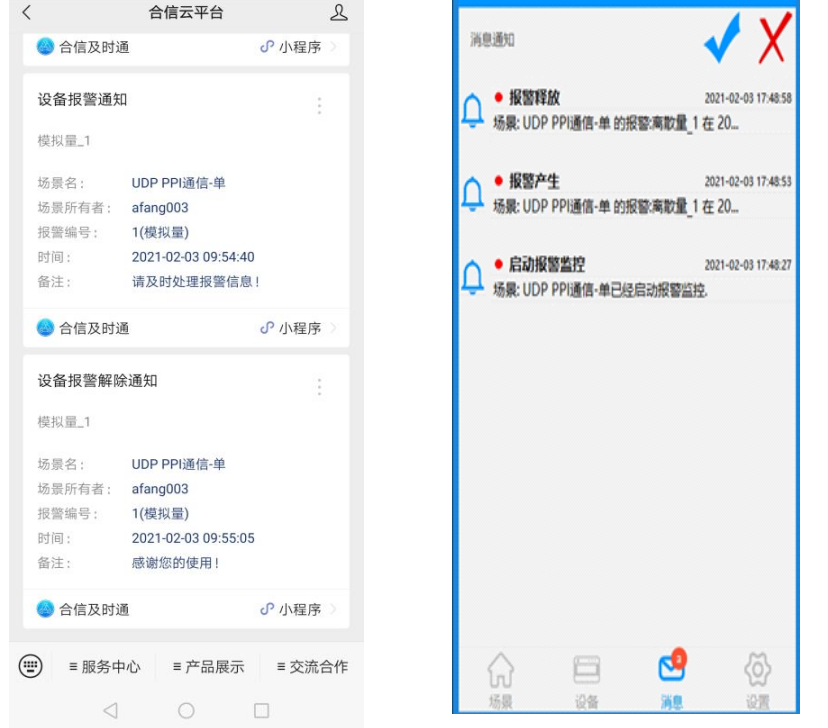This screenshot has width=828, height=728.
Task: Confirm with the blue checkmark icon
Action: (x=723, y=39)
